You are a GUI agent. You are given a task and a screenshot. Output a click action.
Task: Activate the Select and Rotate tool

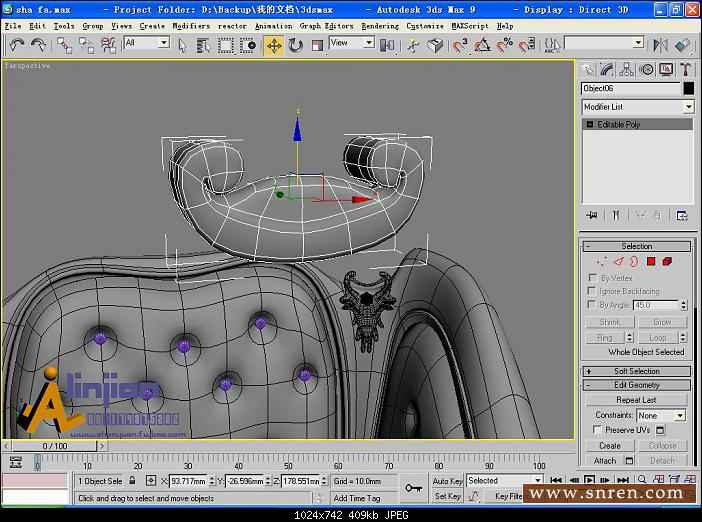click(295, 46)
